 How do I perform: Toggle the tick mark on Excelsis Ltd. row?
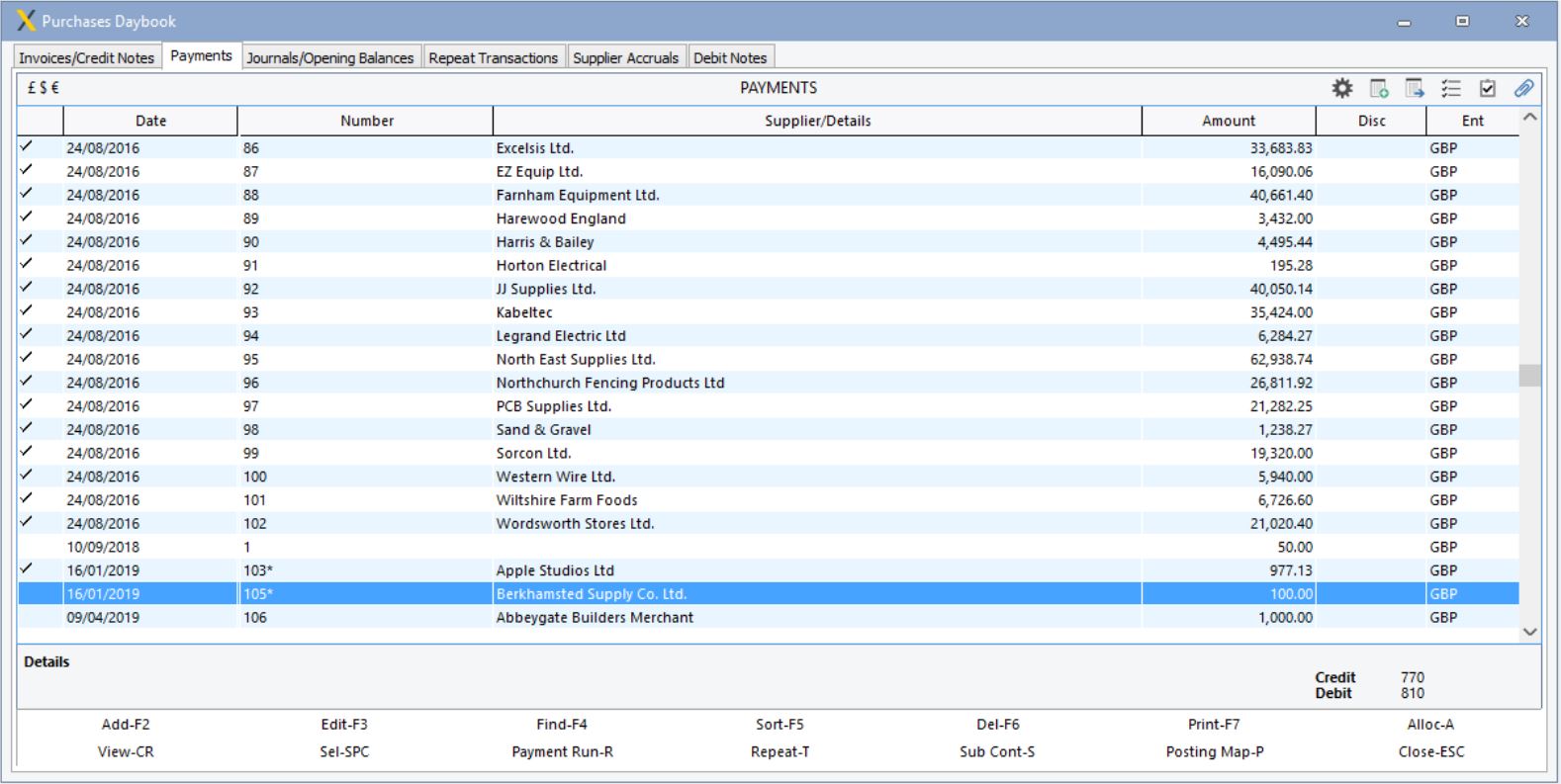click(x=27, y=146)
